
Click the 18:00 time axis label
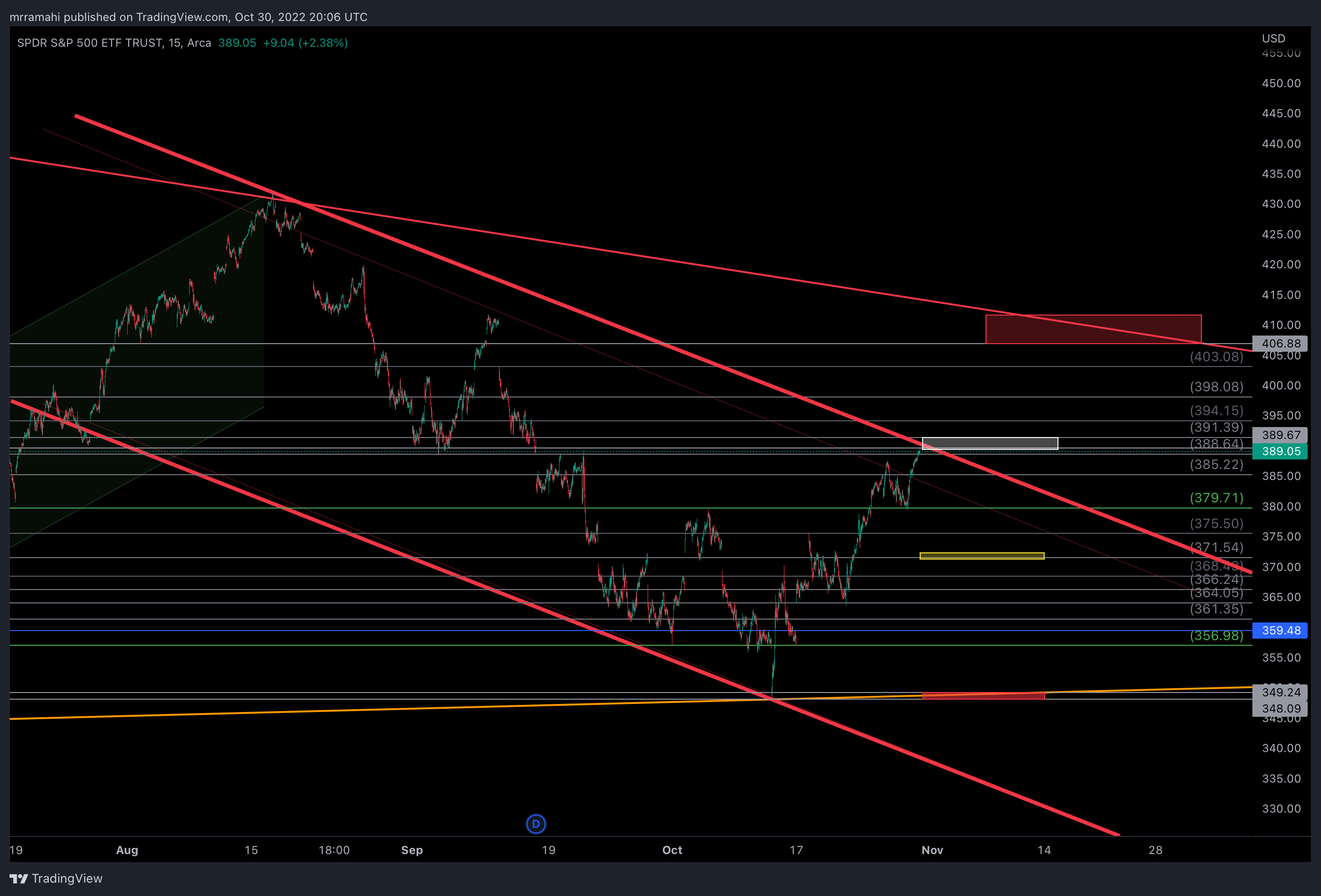pyautogui.click(x=334, y=850)
